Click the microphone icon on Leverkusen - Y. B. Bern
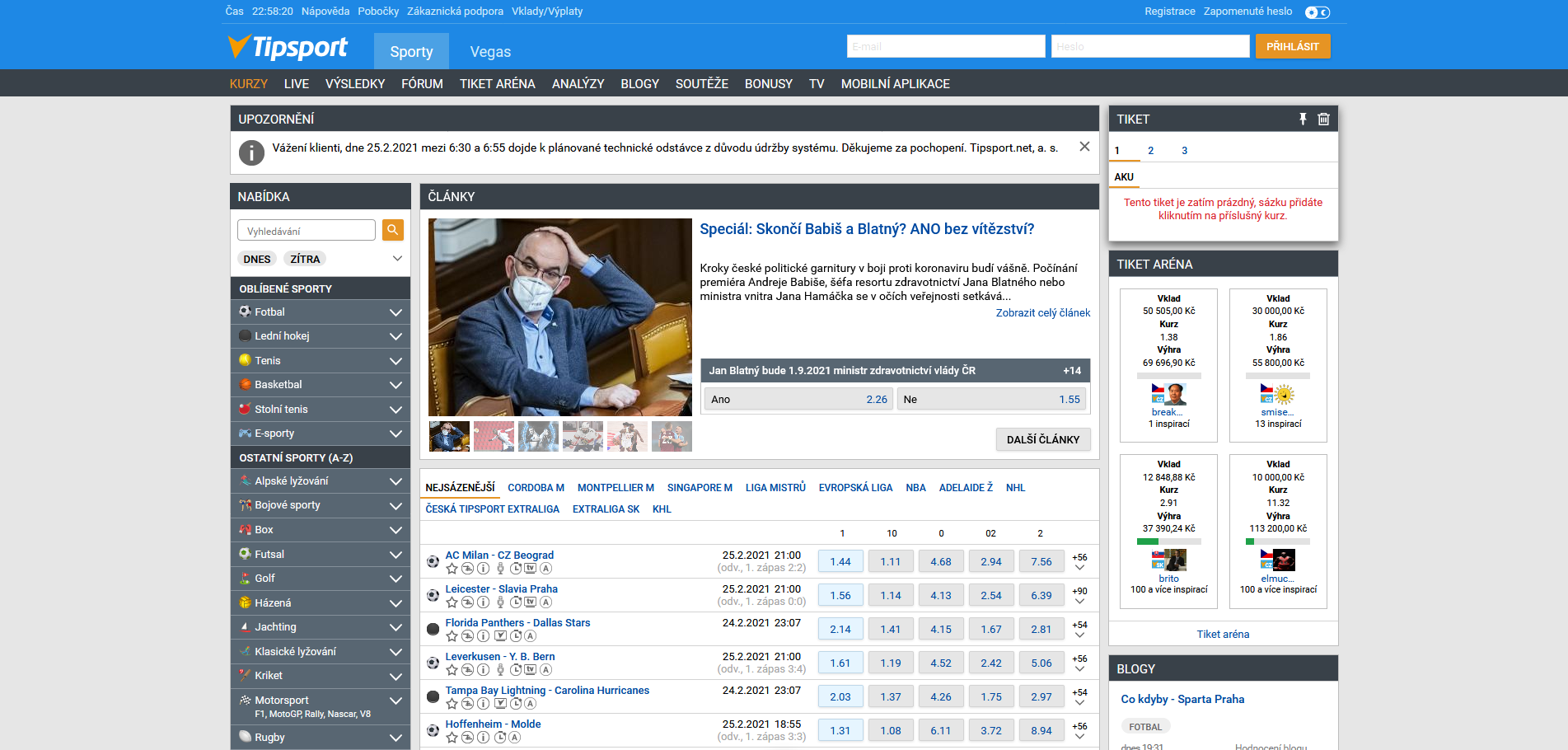The width and height of the screenshot is (1568, 750). [x=500, y=669]
